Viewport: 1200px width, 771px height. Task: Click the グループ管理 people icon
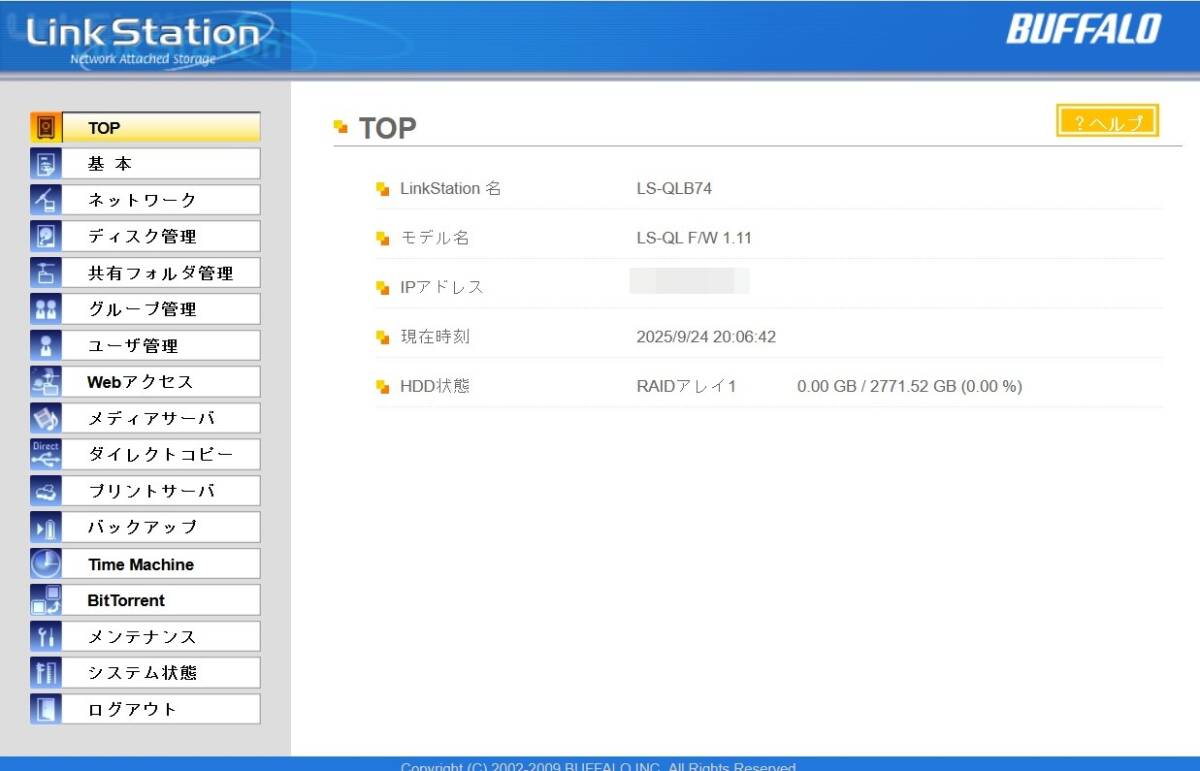tap(46, 309)
